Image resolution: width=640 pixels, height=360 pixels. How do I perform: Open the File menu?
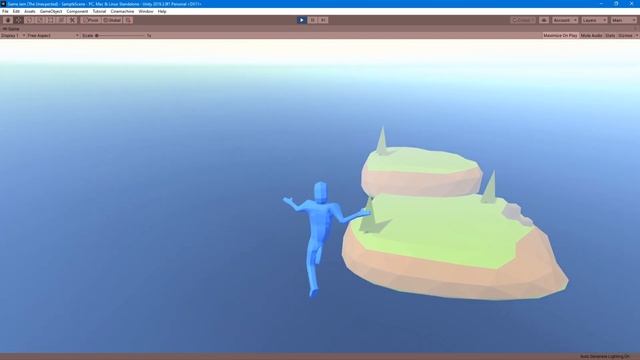[x=5, y=11]
